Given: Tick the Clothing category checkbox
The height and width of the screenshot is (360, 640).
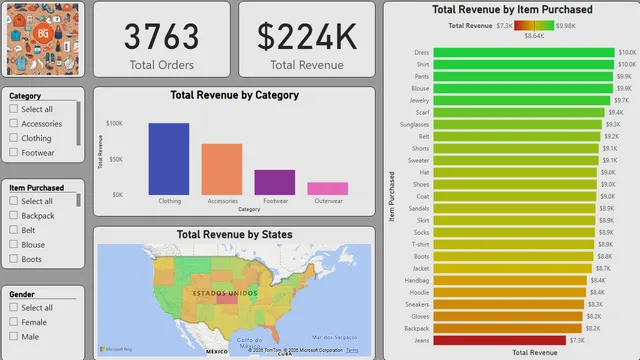Looking at the screenshot, I should pos(13,138).
